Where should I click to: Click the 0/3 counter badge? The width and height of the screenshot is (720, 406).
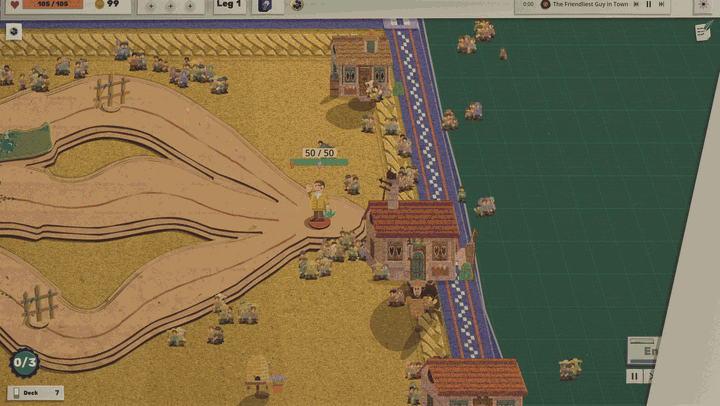pos(24,362)
